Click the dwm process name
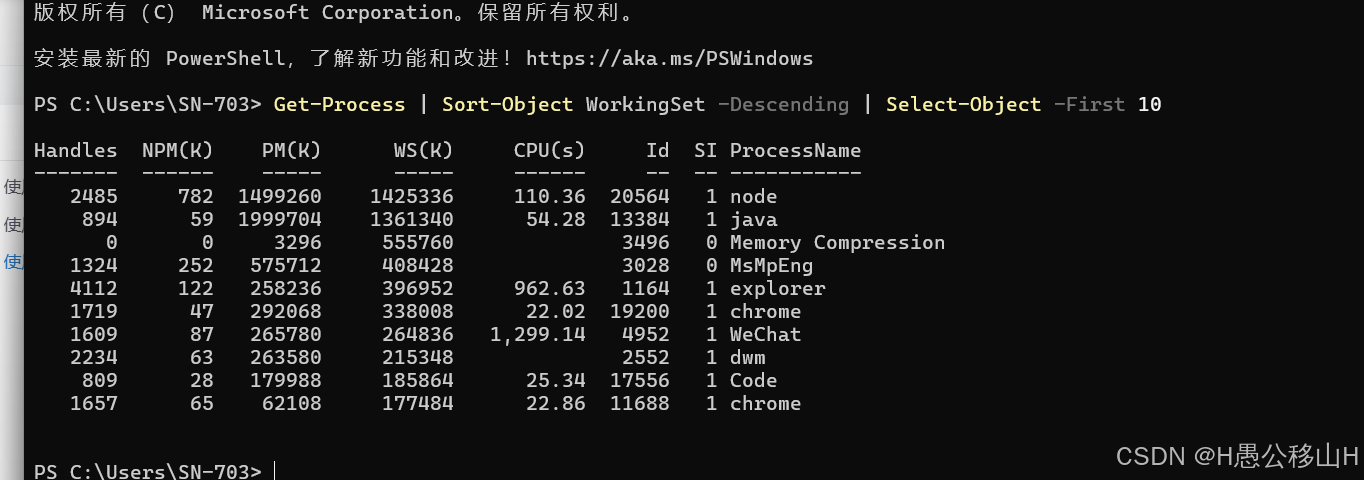The height and width of the screenshot is (480, 1364). tap(747, 357)
